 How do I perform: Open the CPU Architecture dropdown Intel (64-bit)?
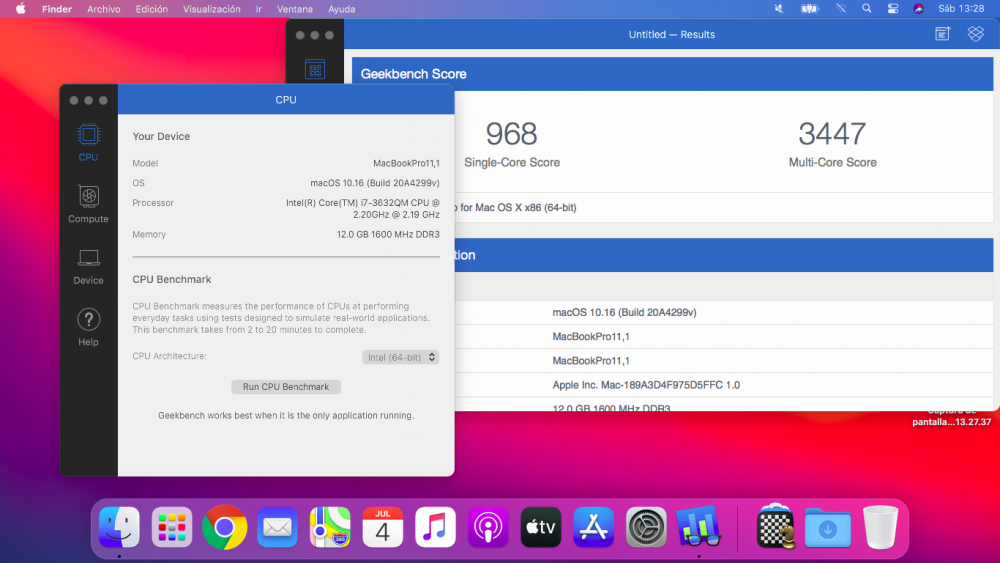(x=401, y=357)
